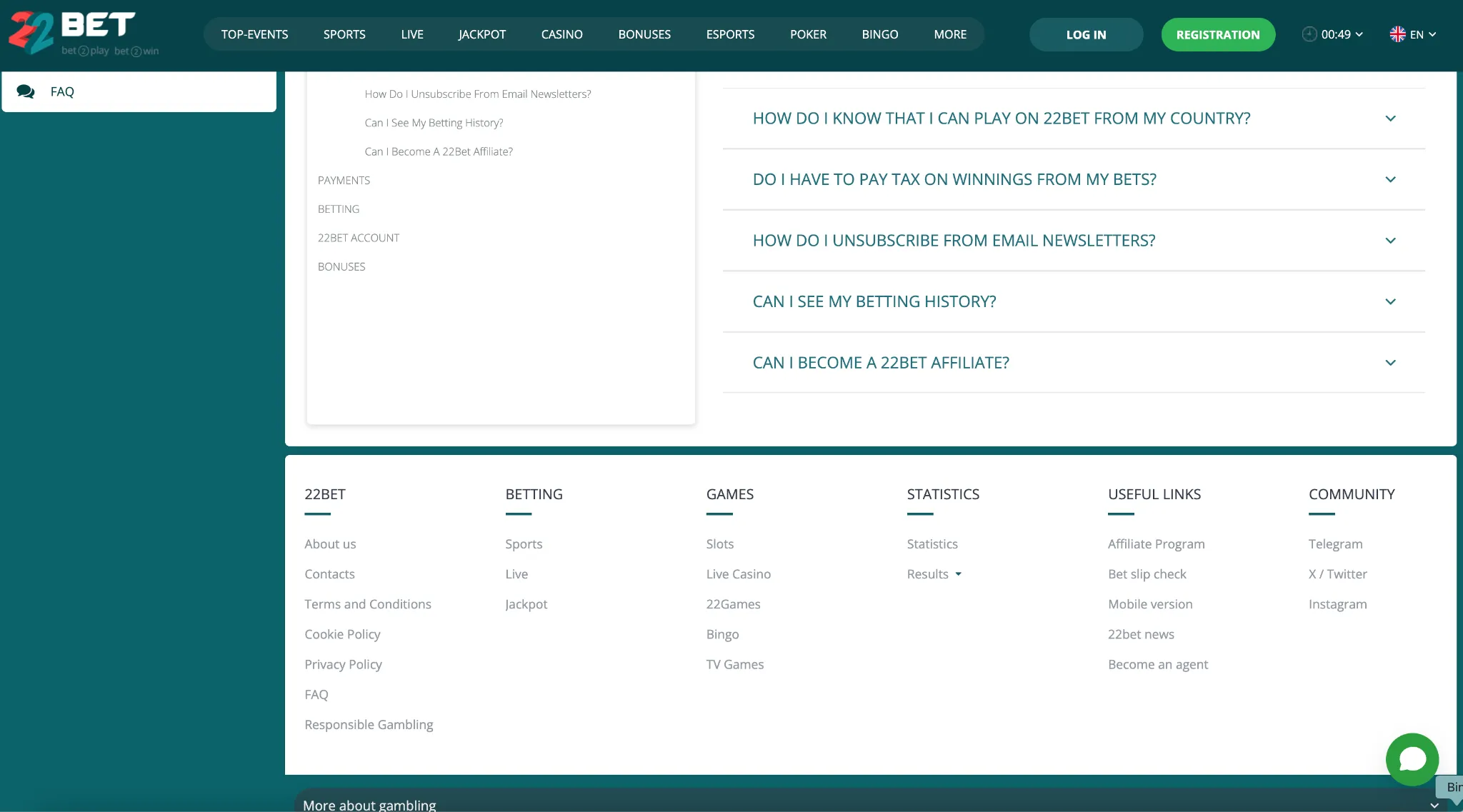This screenshot has width=1463, height=812.
Task: Select the PAYMENTS category in contents
Action: pos(344,181)
